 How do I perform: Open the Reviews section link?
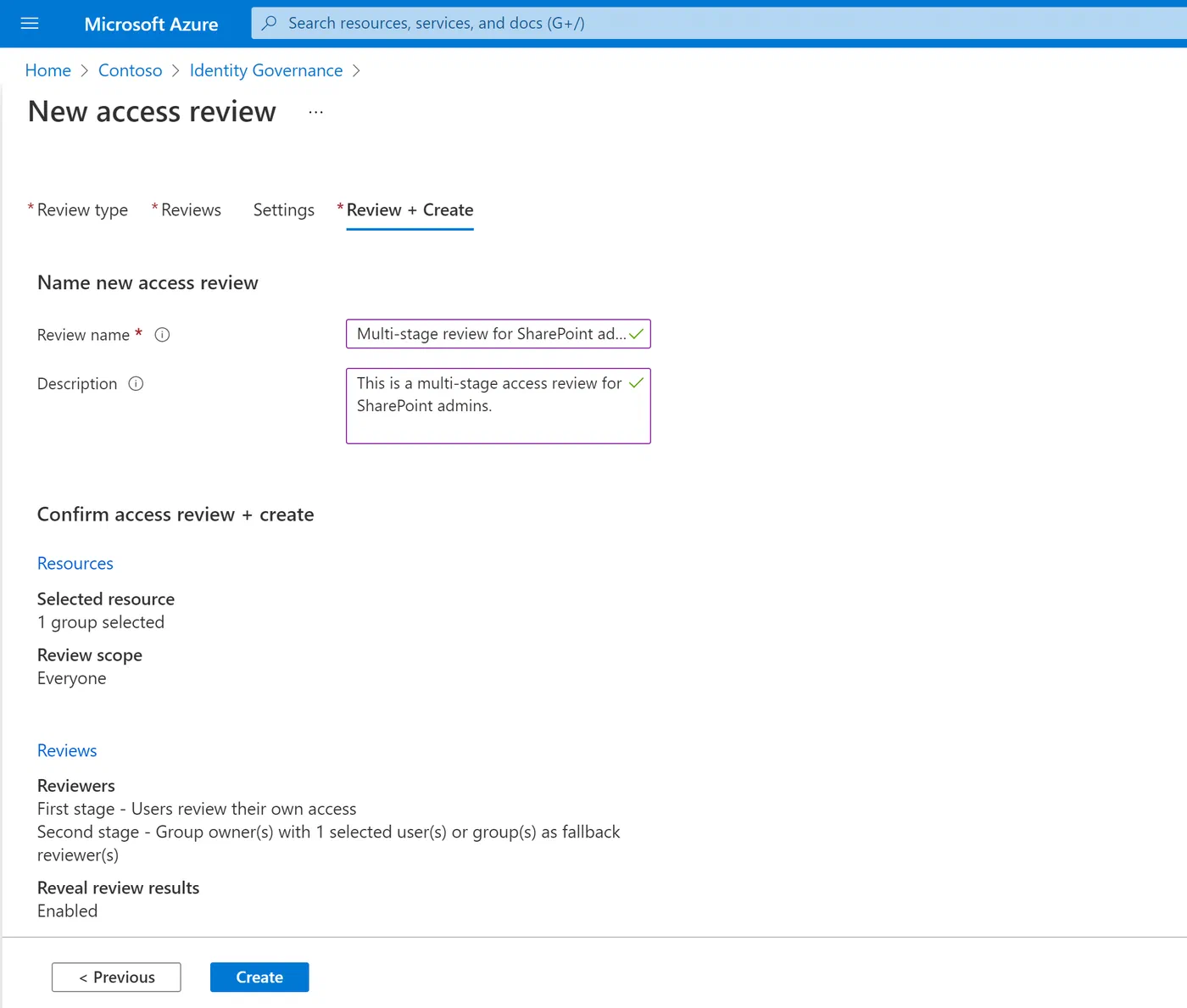pos(67,751)
